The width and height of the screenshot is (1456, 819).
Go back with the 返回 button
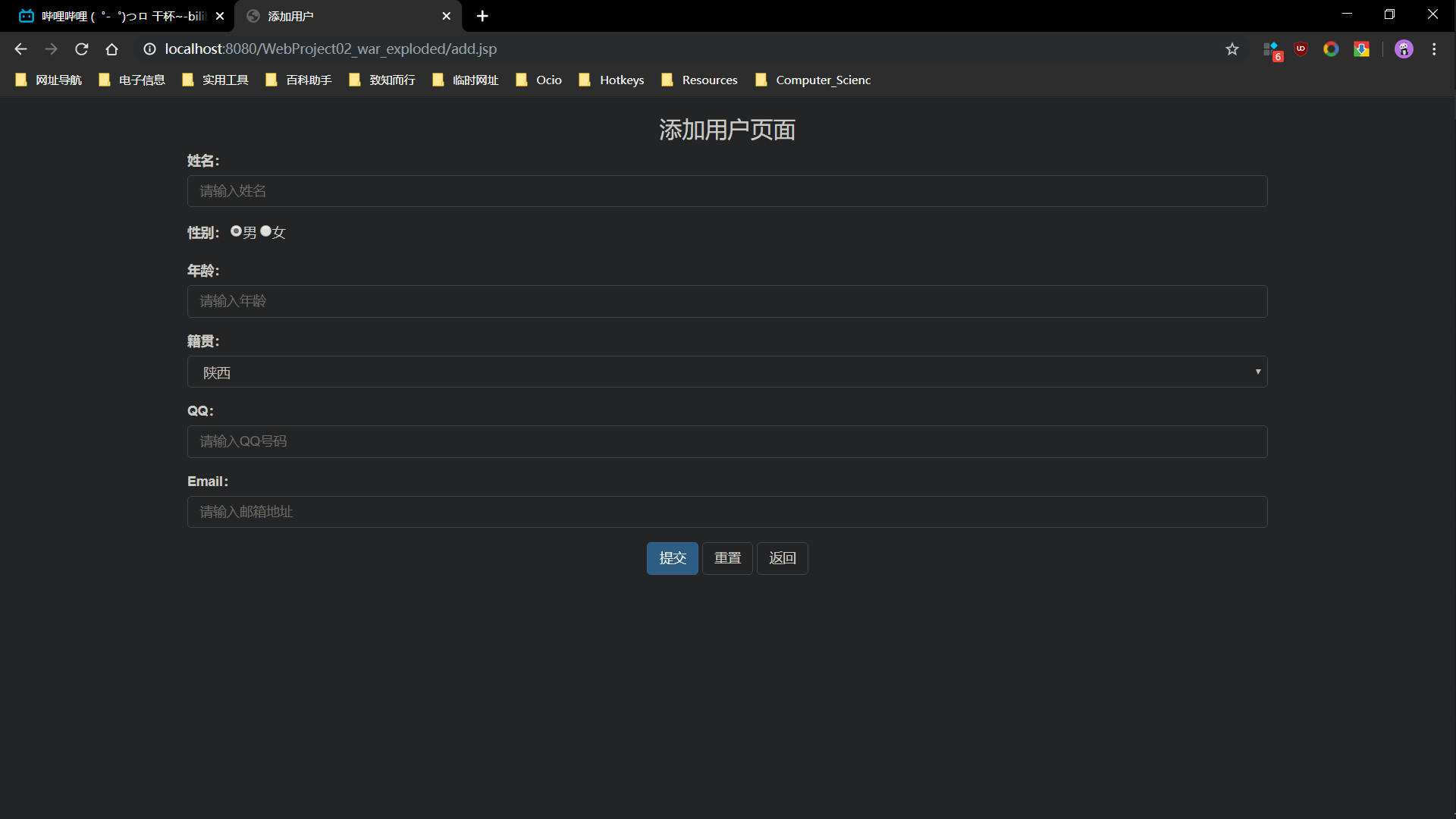tap(783, 558)
